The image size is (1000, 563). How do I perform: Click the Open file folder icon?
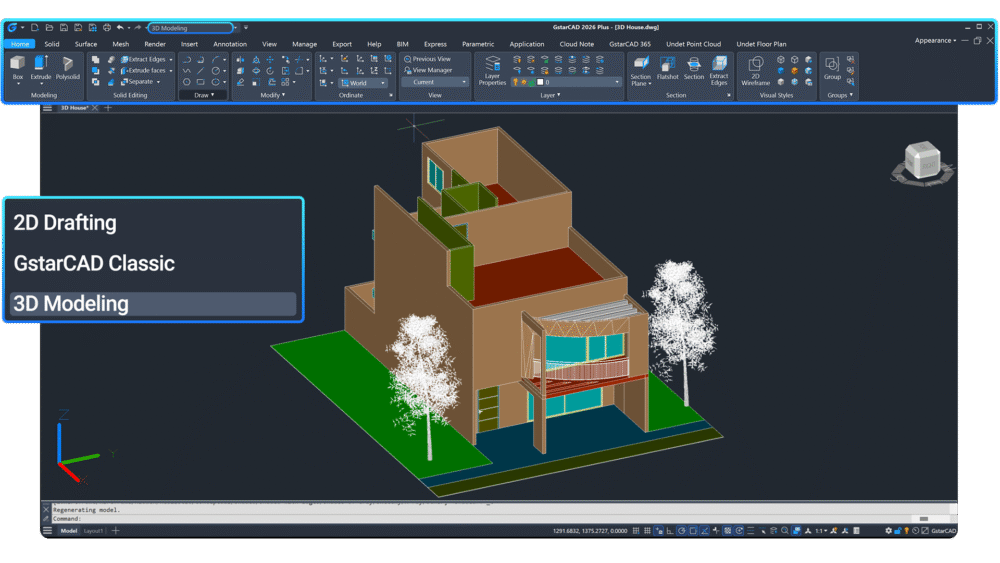pyautogui.click(x=49, y=27)
